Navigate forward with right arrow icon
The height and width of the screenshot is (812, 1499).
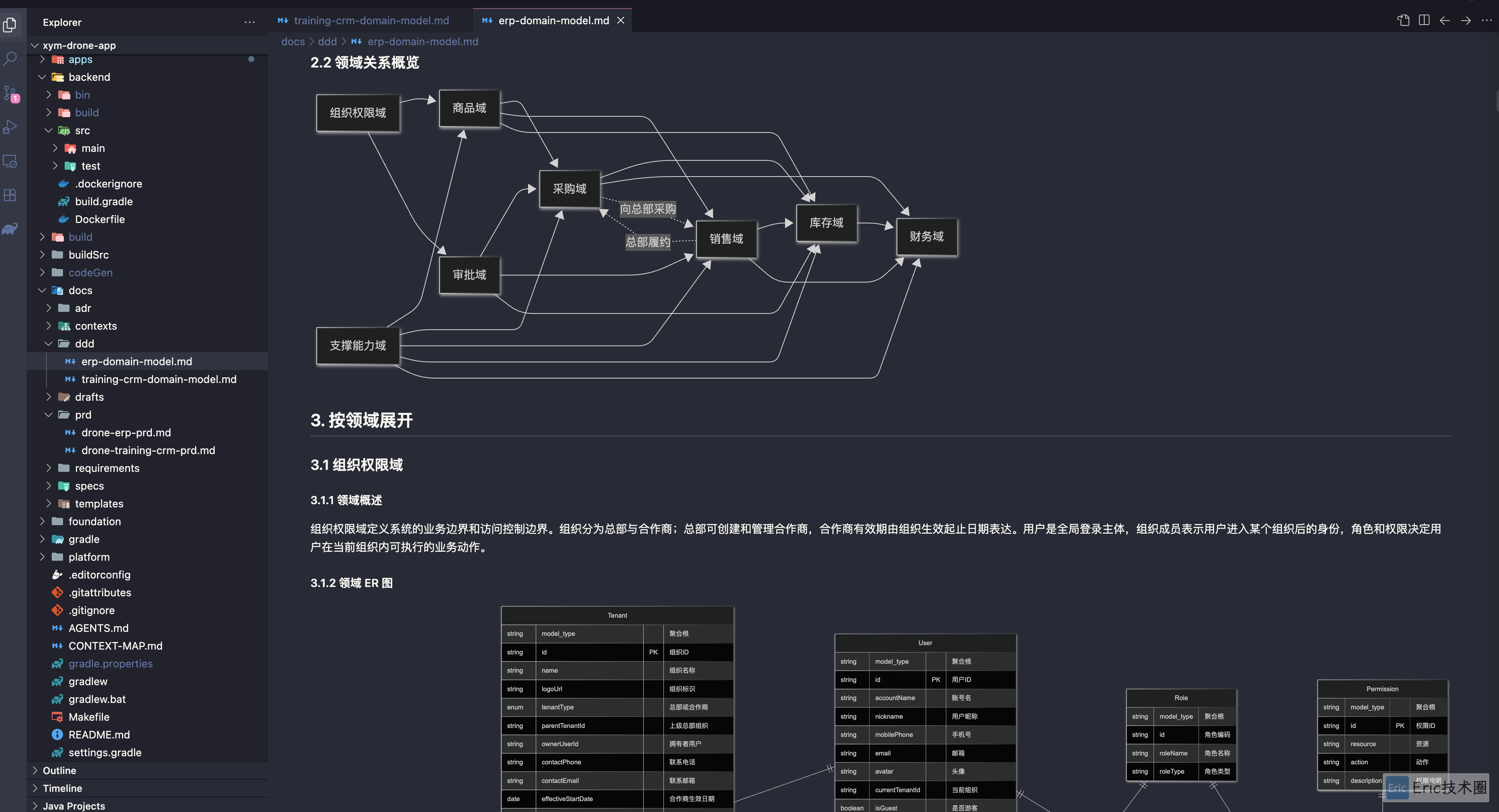click(1466, 20)
